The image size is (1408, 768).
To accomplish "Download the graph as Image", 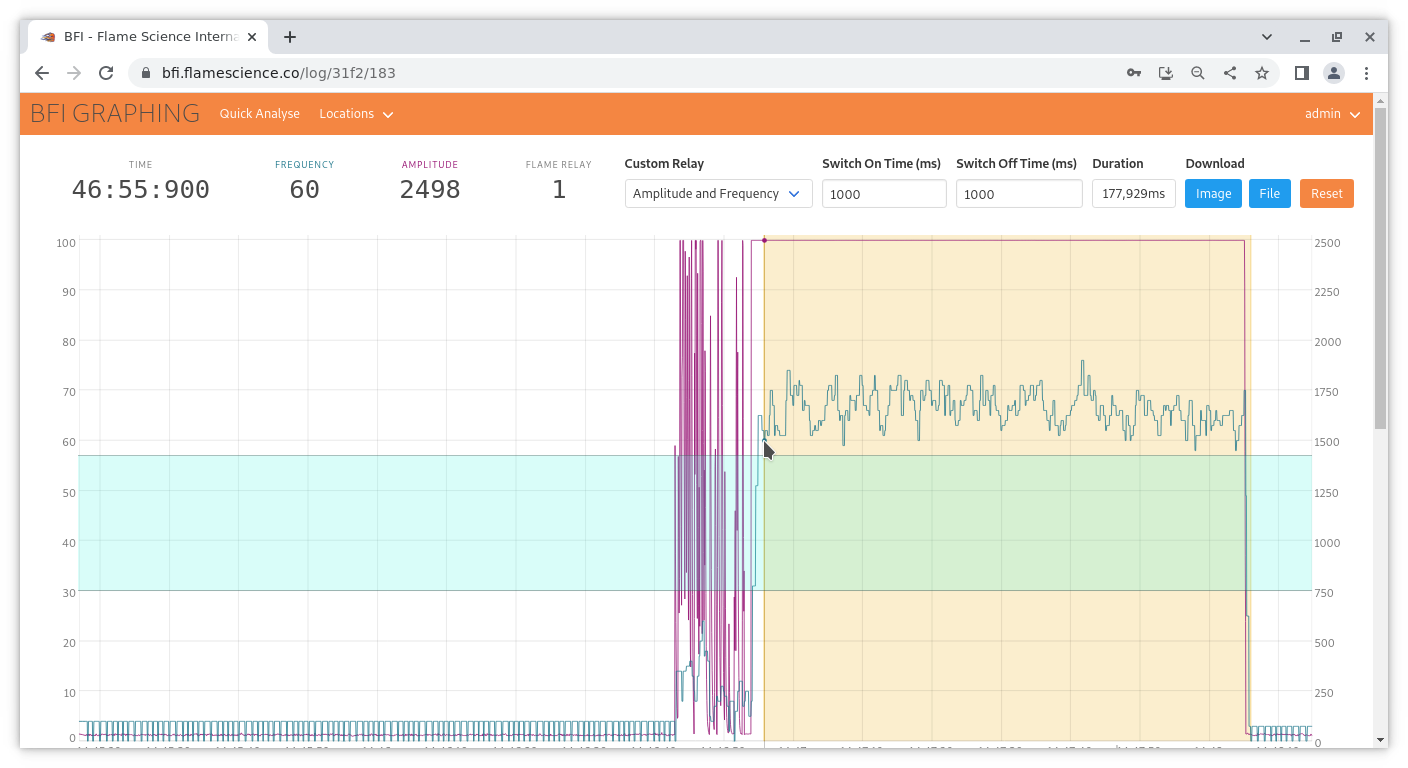I will [1213, 194].
